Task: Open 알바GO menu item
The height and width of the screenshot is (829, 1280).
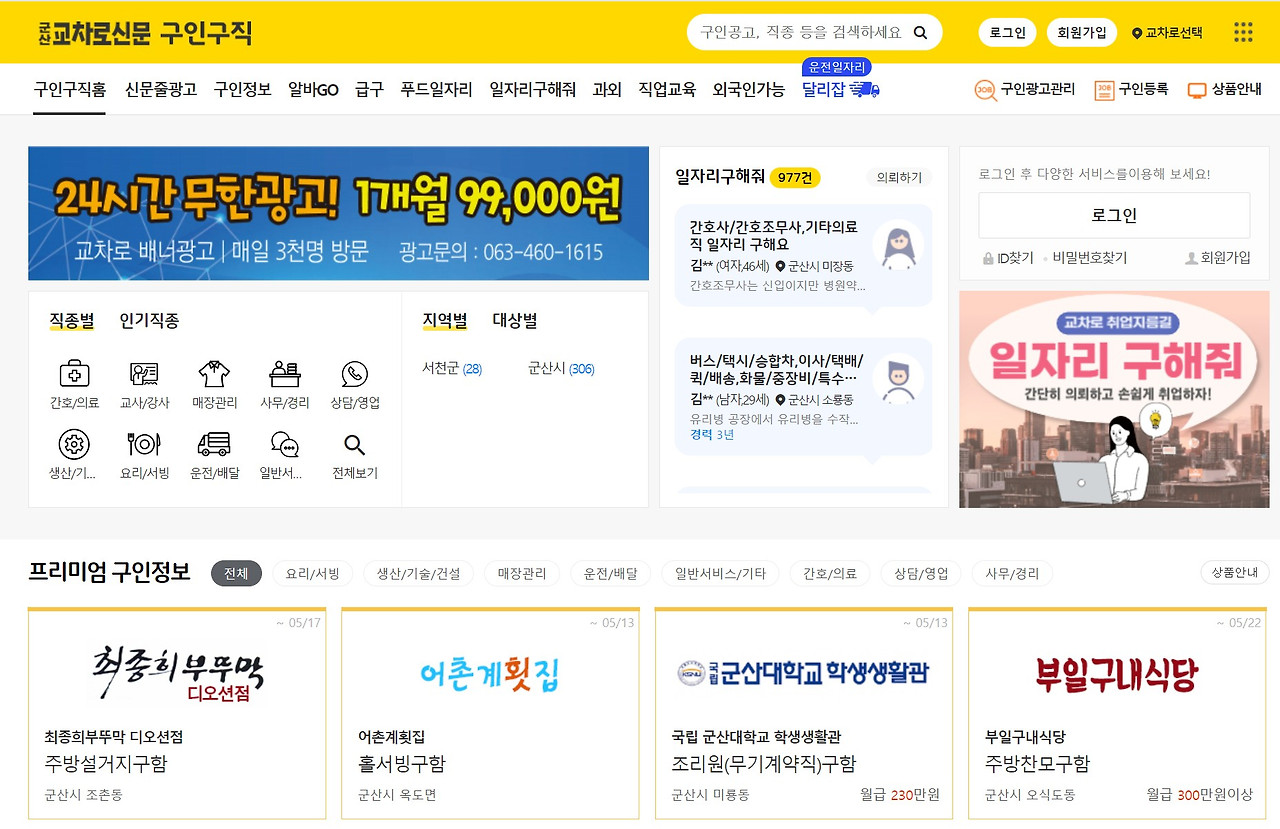Action: click(313, 89)
